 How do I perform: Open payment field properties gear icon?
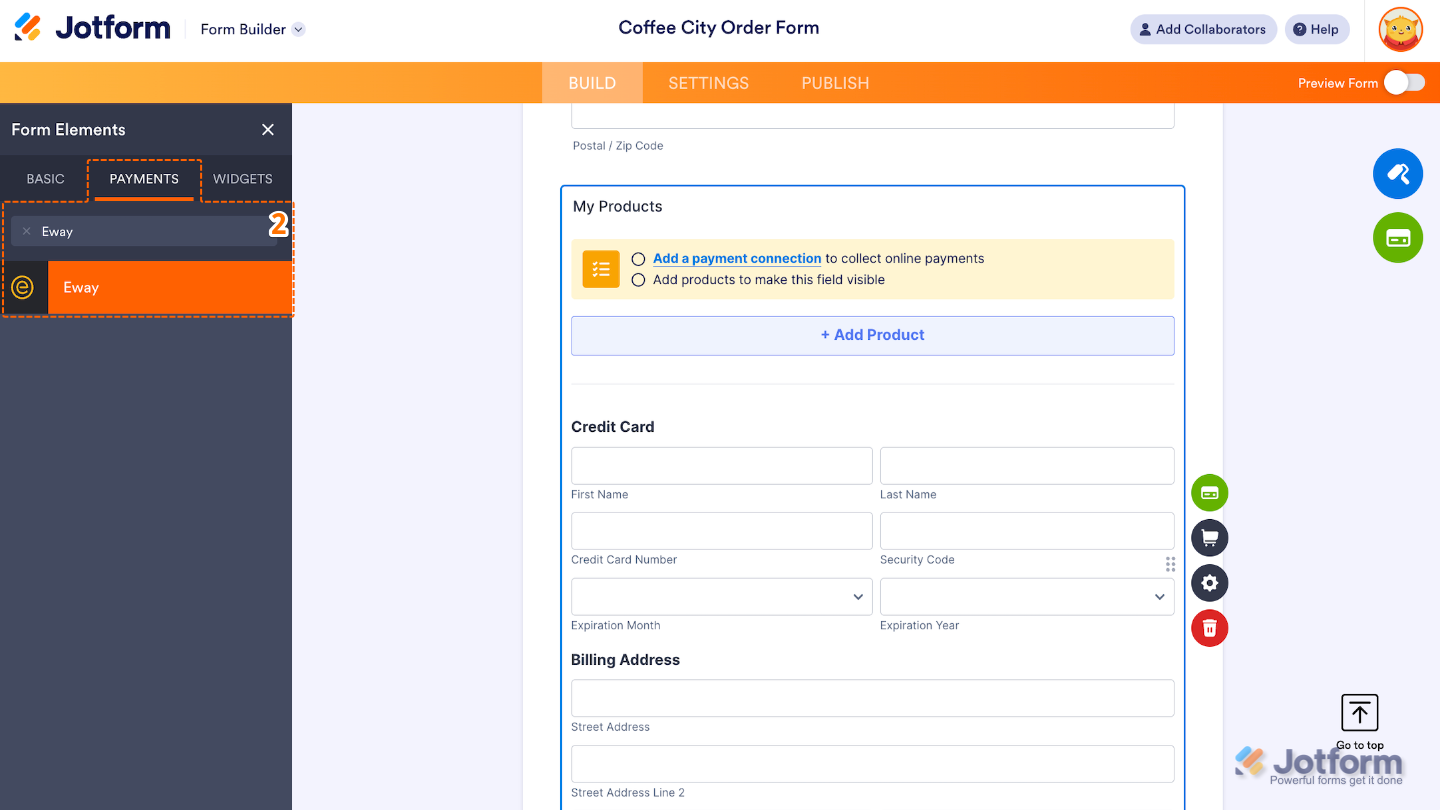tap(1209, 583)
